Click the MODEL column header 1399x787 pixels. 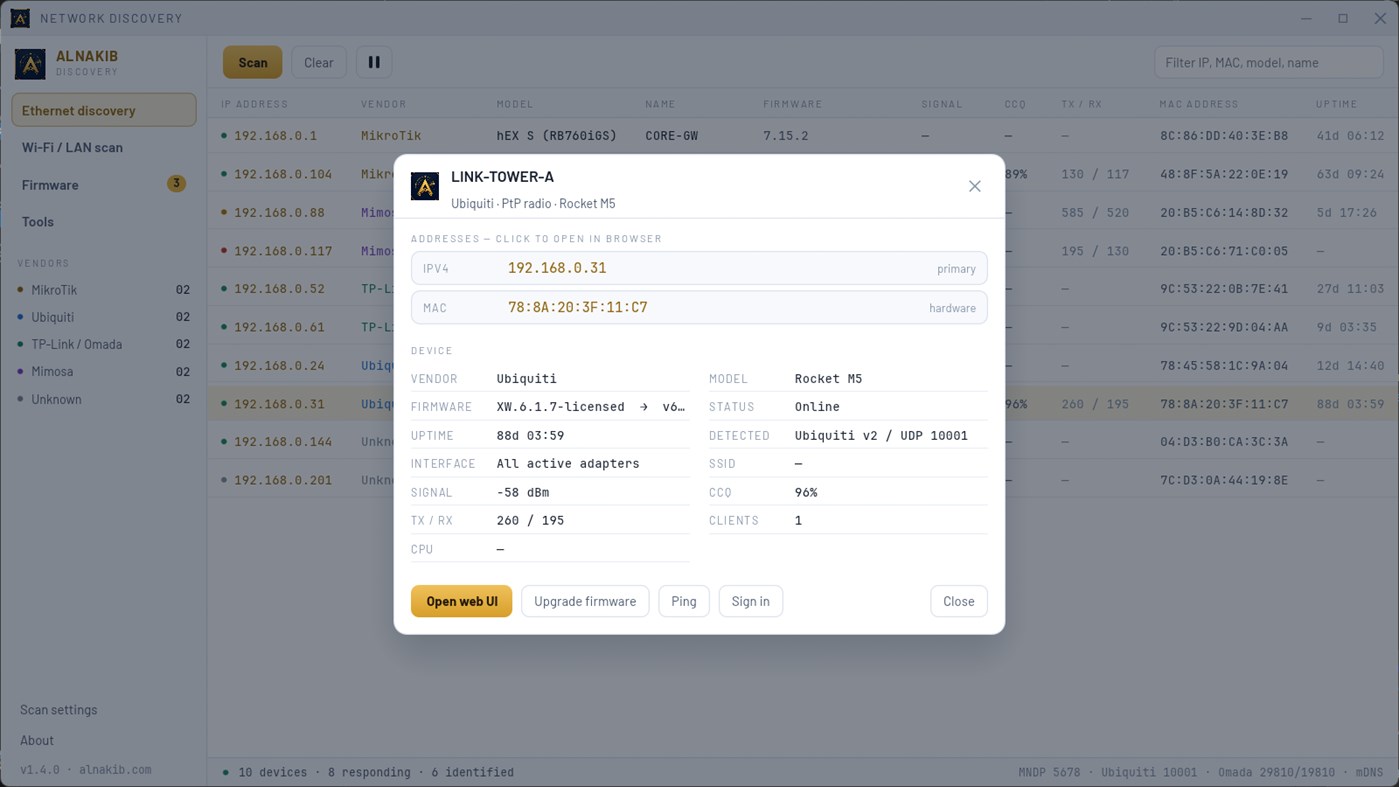pos(515,104)
